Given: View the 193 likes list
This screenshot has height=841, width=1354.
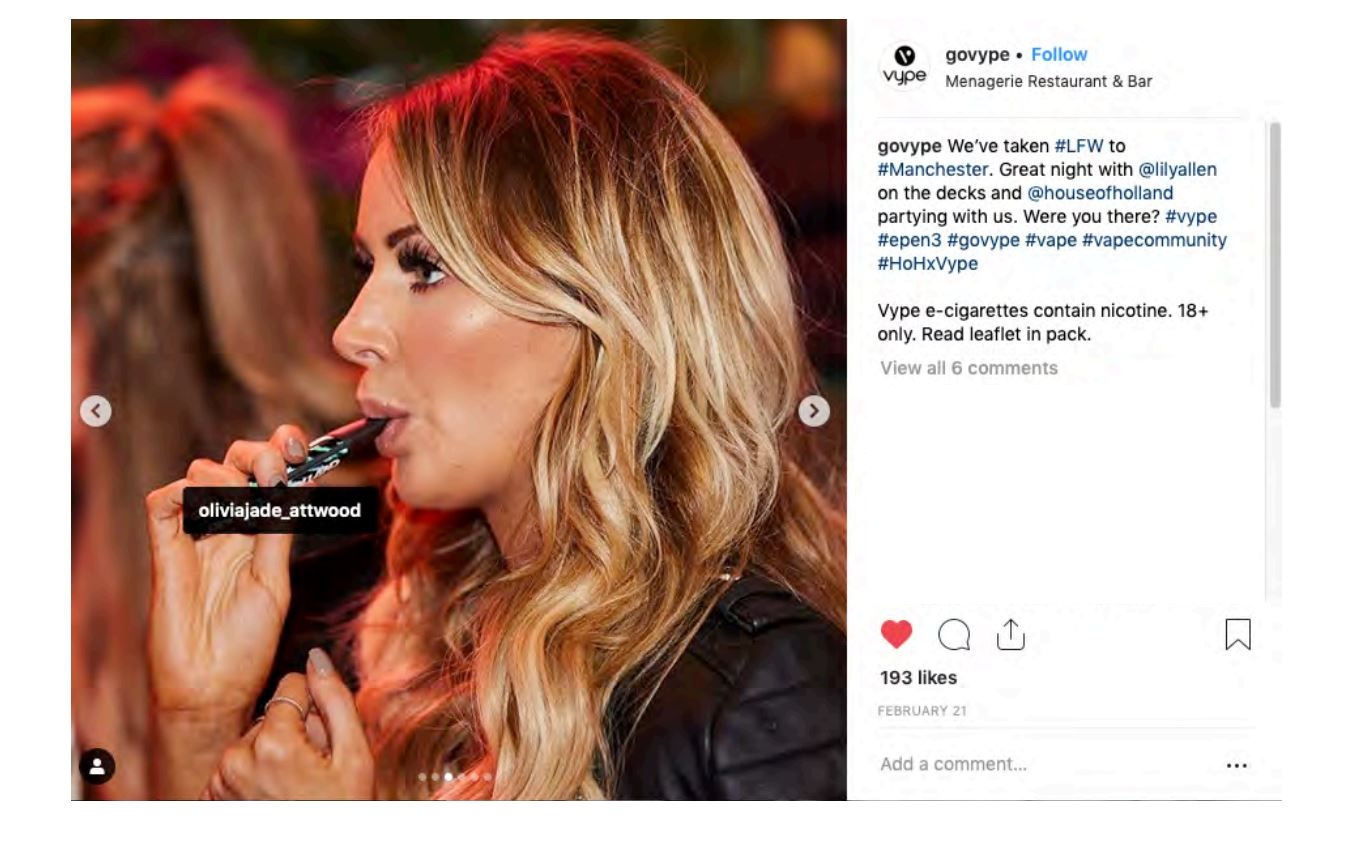Looking at the screenshot, I should click(x=918, y=678).
